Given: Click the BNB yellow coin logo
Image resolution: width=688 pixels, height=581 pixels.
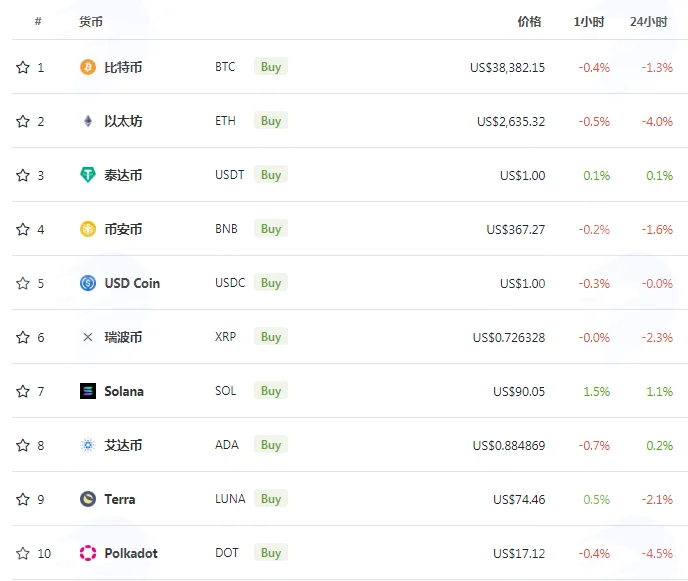Looking at the screenshot, I should coord(88,229).
